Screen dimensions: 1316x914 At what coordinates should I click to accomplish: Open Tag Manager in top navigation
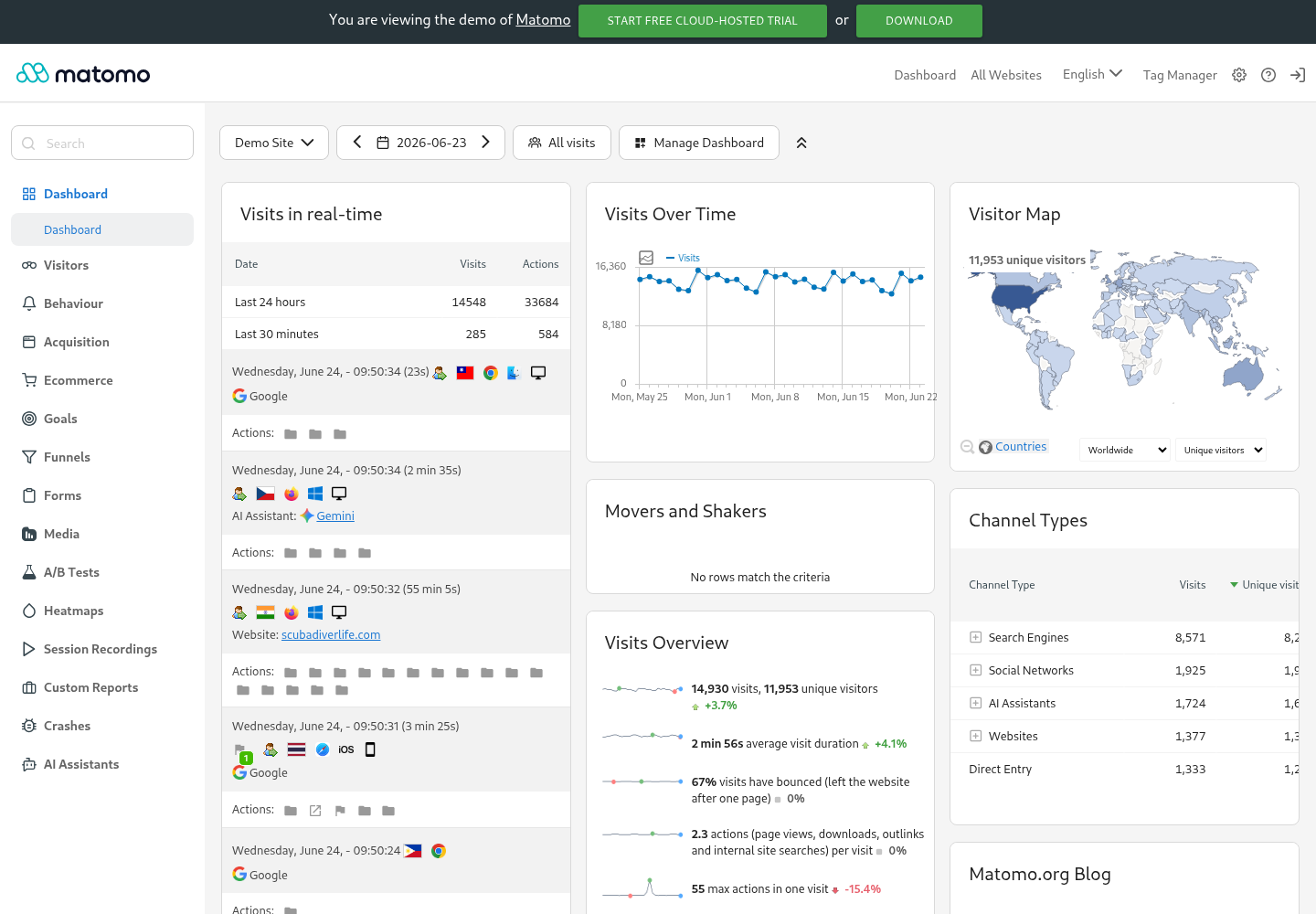pos(1180,75)
